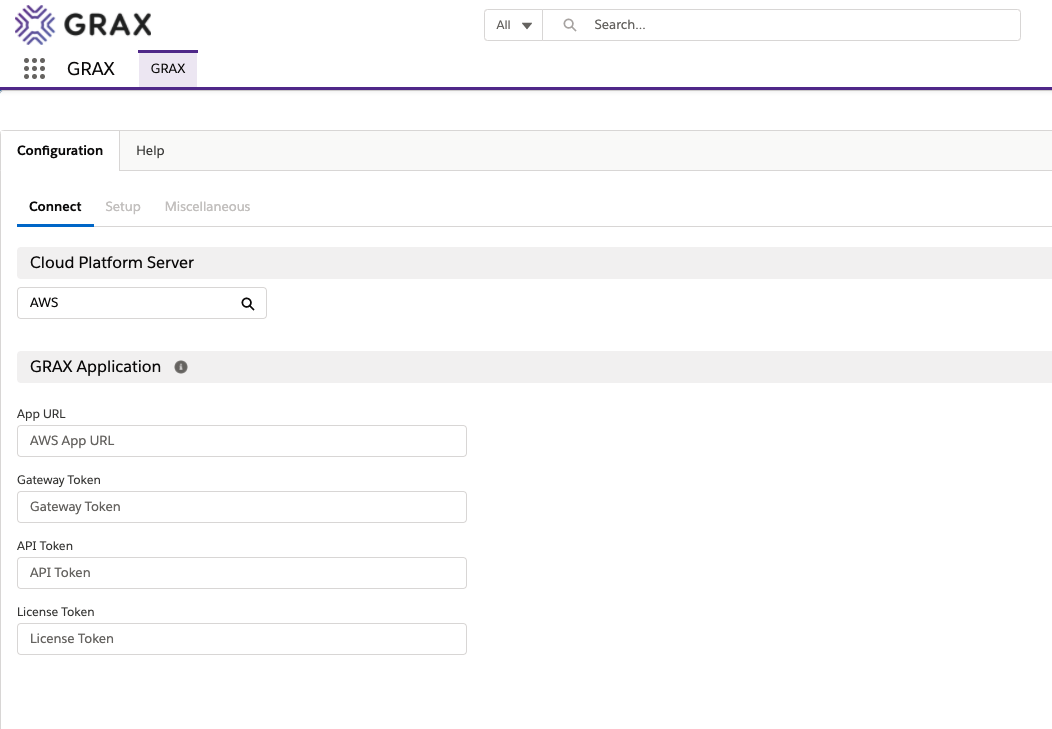
Task: Open the Cloud Platform Server AWS lookup field
Action: 142,303
